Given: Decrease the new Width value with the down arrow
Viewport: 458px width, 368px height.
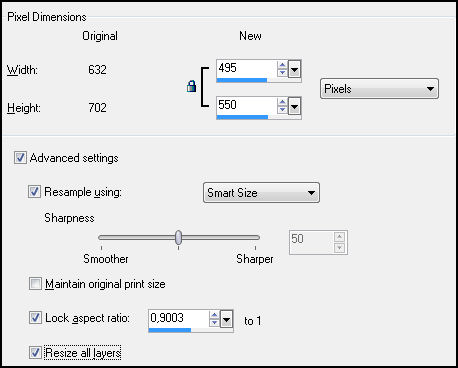Looking at the screenshot, I should click(x=282, y=72).
